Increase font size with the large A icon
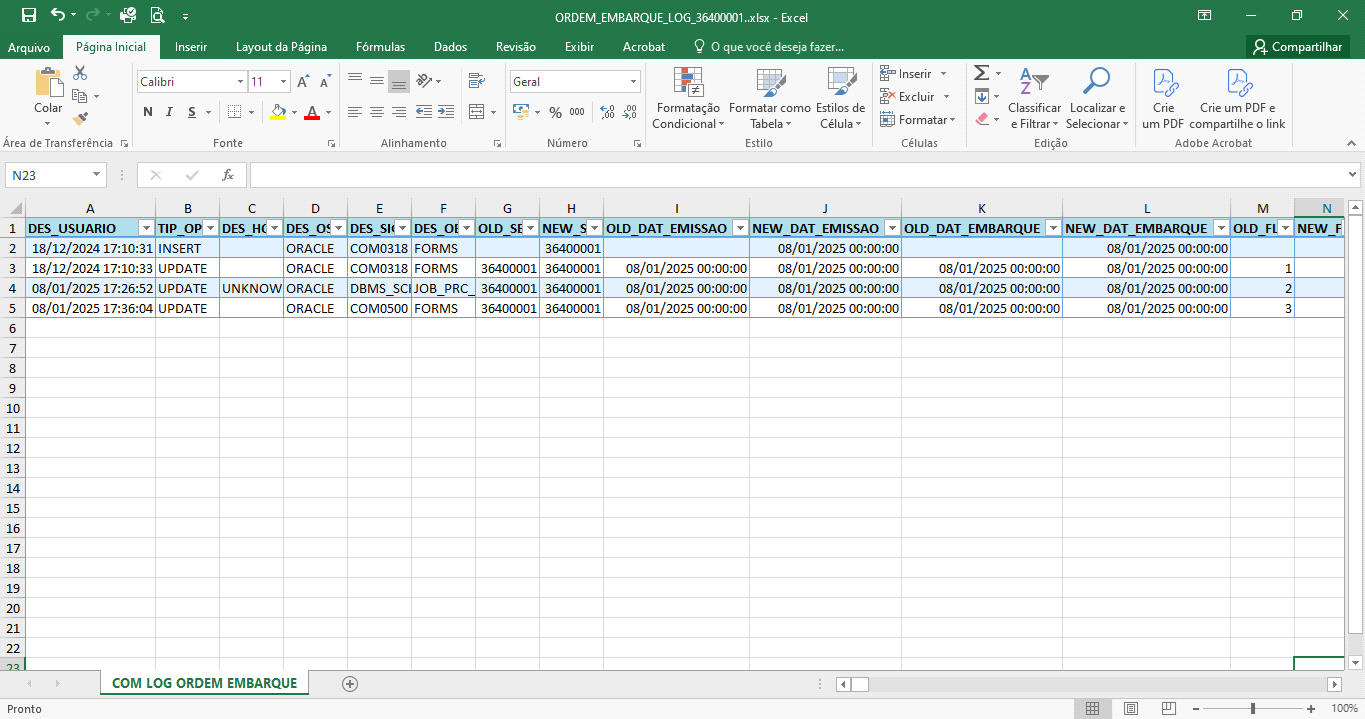Screen dimensions: 1365x719 303,82
